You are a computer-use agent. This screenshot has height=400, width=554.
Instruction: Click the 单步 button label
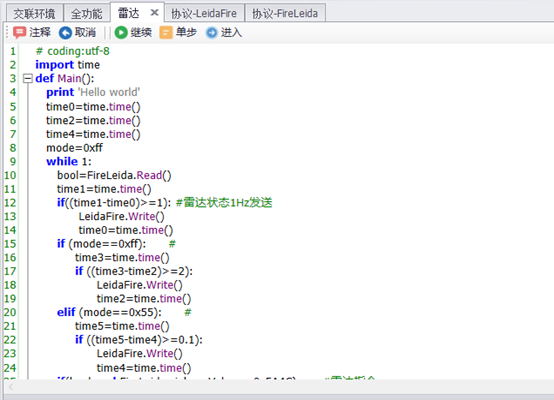pos(186,33)
